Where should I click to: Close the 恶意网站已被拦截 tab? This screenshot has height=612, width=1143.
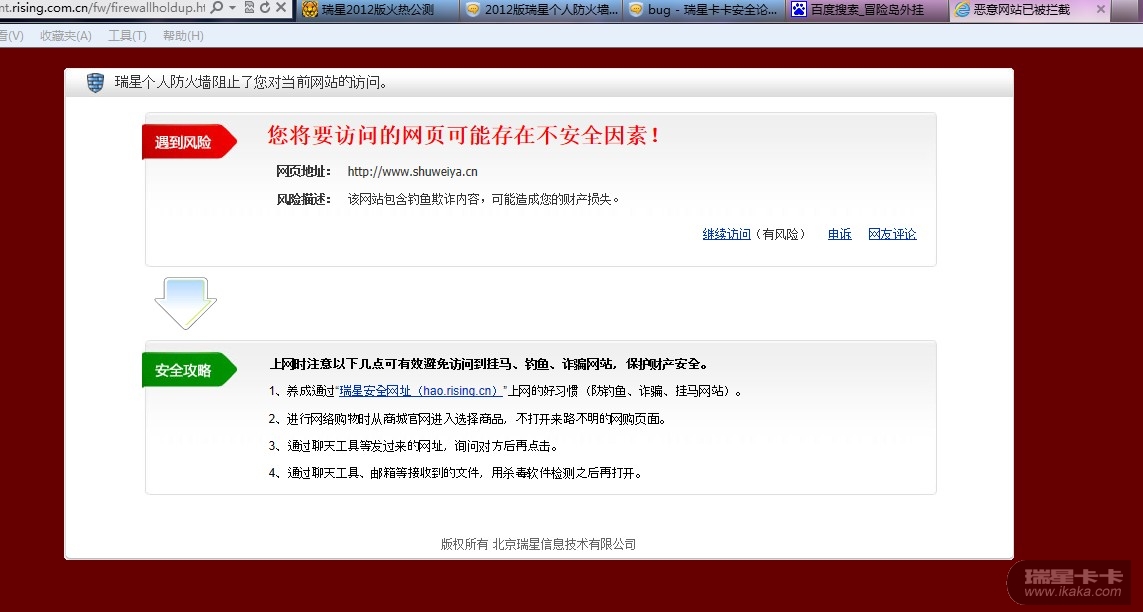pyautogui.click(x=1101, y=9)
